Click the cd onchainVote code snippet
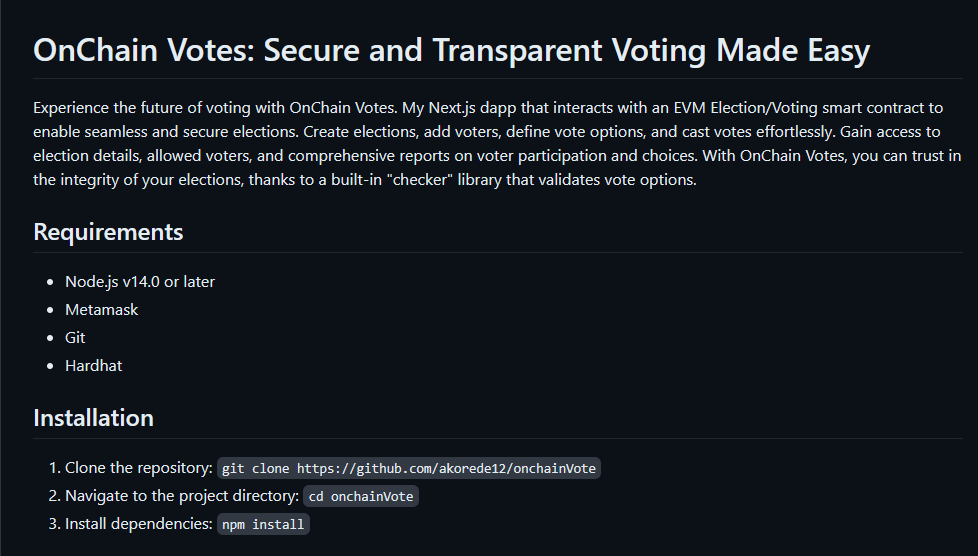The width and height of the screenshot is (978, 556). click(x=360, y=496)
